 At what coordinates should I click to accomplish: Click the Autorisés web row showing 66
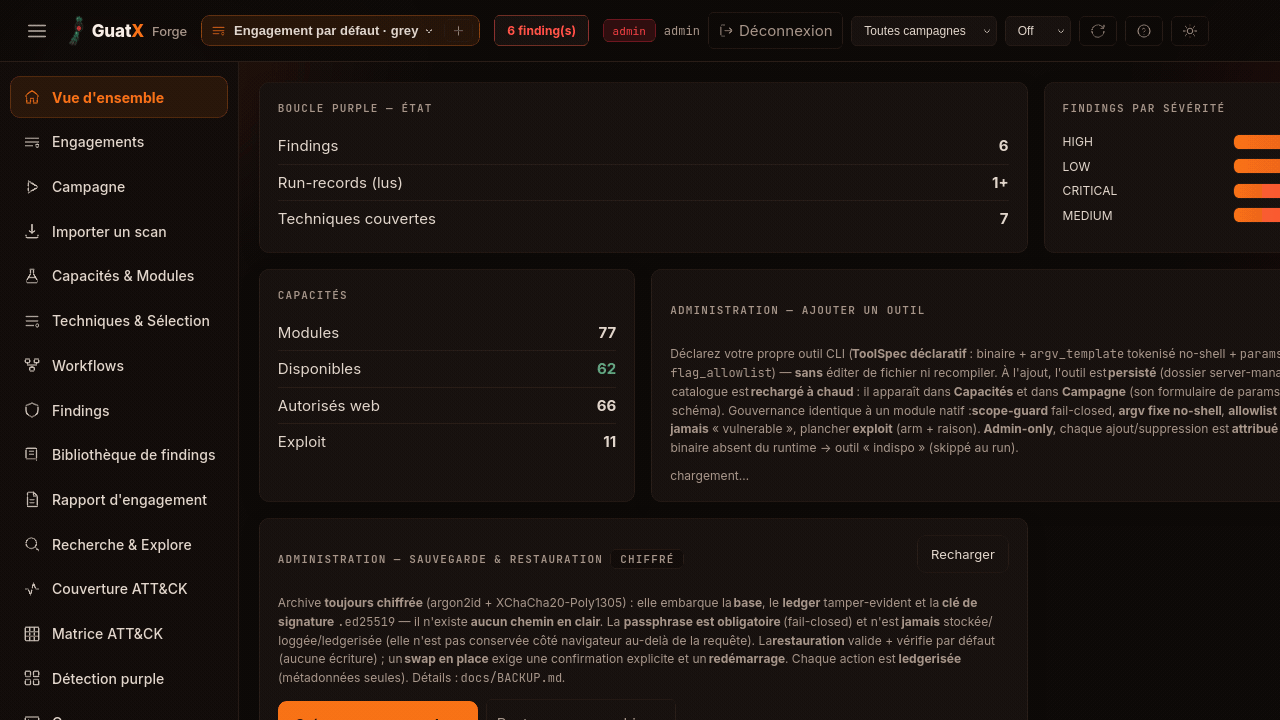tap(447, 406)
